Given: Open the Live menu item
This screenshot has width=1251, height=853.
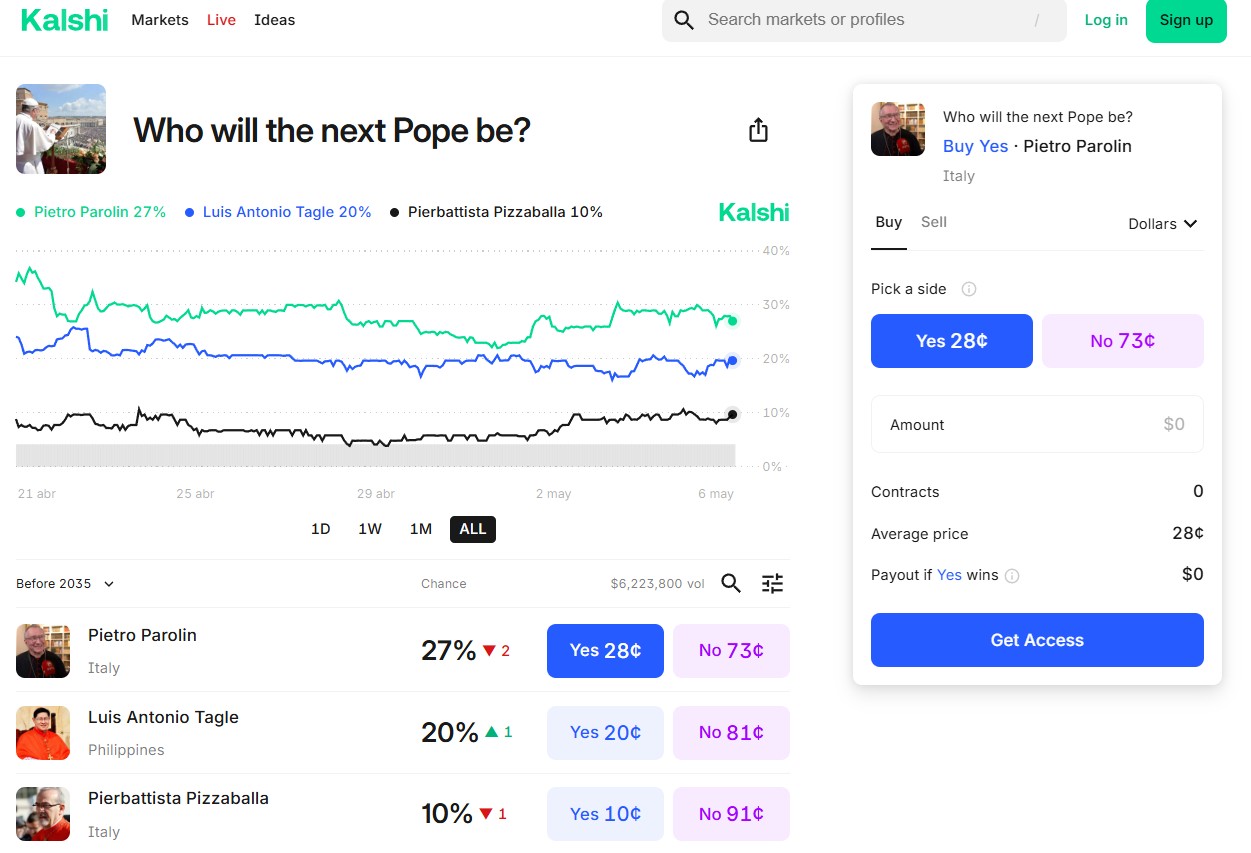Looking at the screenshot, I should 221,20.
